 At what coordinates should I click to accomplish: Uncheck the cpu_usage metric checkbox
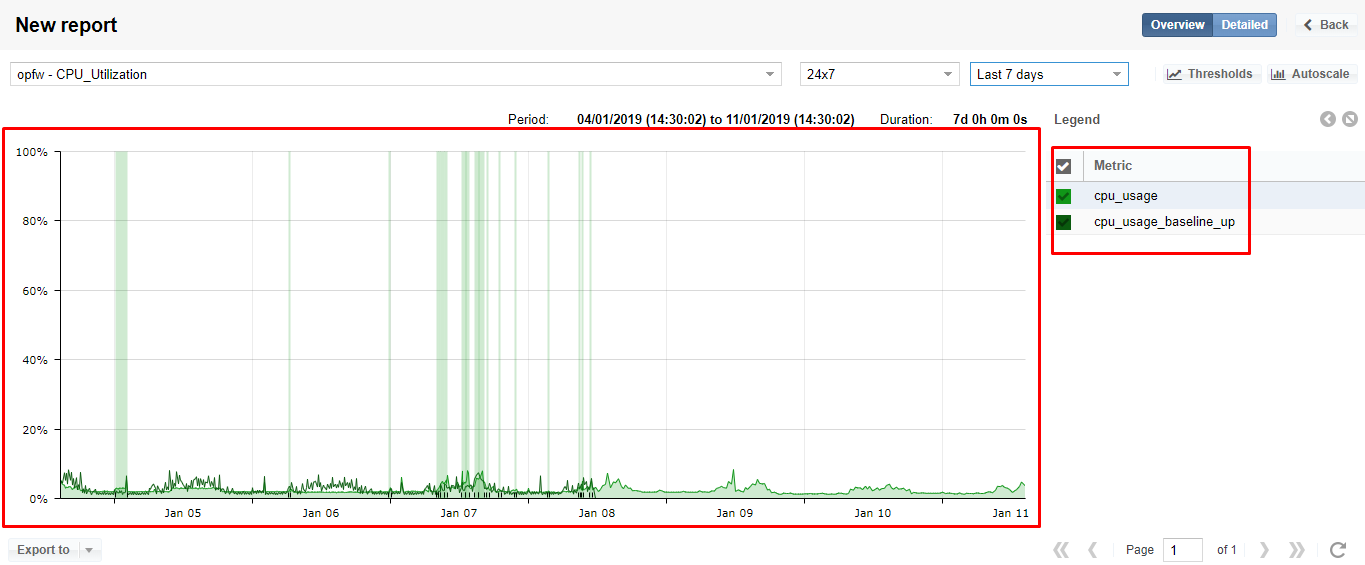[x=1064, y=196]
